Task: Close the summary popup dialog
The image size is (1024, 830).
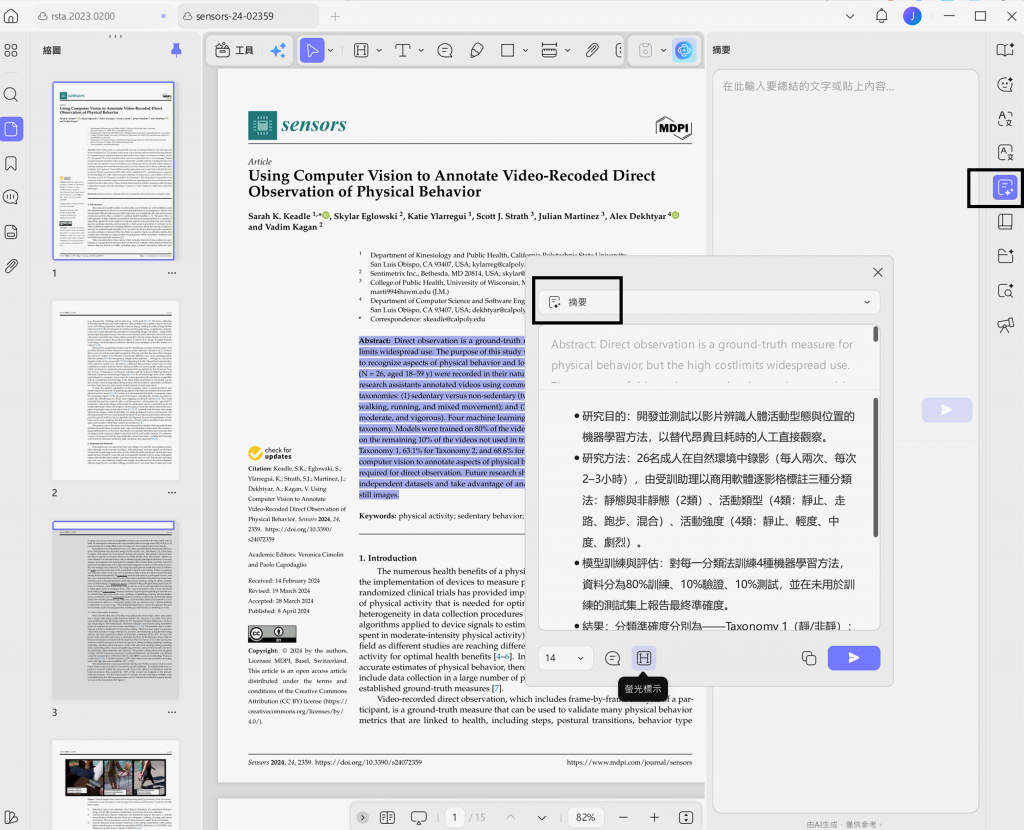Action: 878,272
